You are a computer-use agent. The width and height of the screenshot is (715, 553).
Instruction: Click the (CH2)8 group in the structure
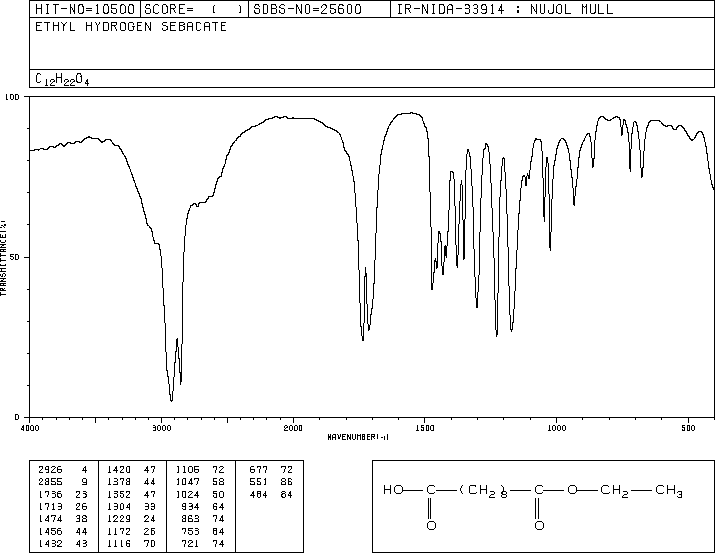click(x=483, y=491)
